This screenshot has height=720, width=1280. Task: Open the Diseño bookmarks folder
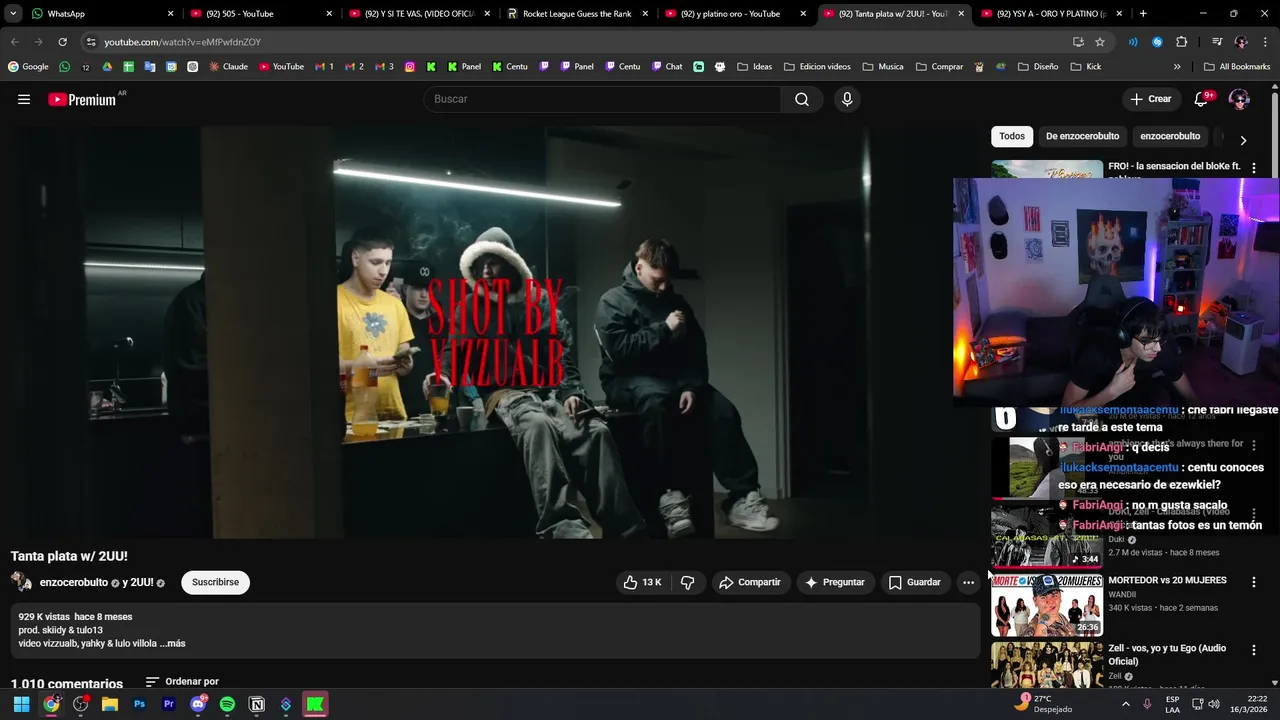pyautogui.click(x=1037, y=67)
